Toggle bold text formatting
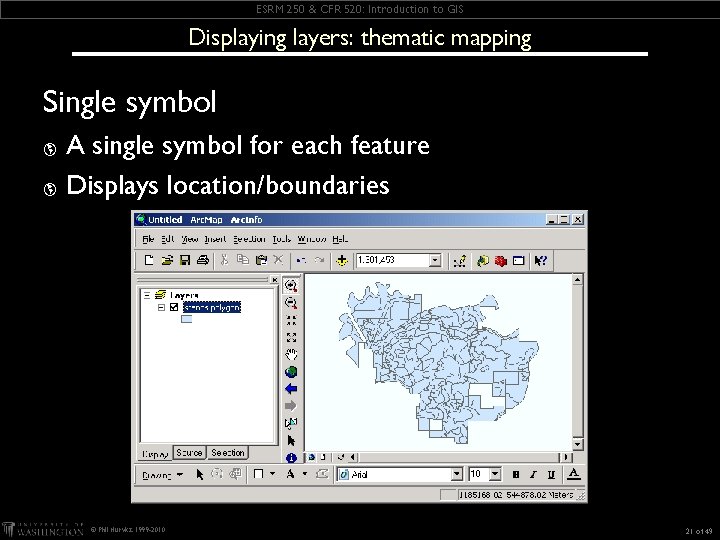The width and height of the screenshot is (720, 540). [x=516, y=474]
